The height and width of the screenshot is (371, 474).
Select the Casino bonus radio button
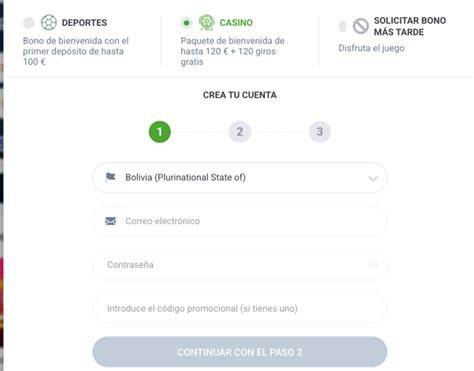click(187, 23)
